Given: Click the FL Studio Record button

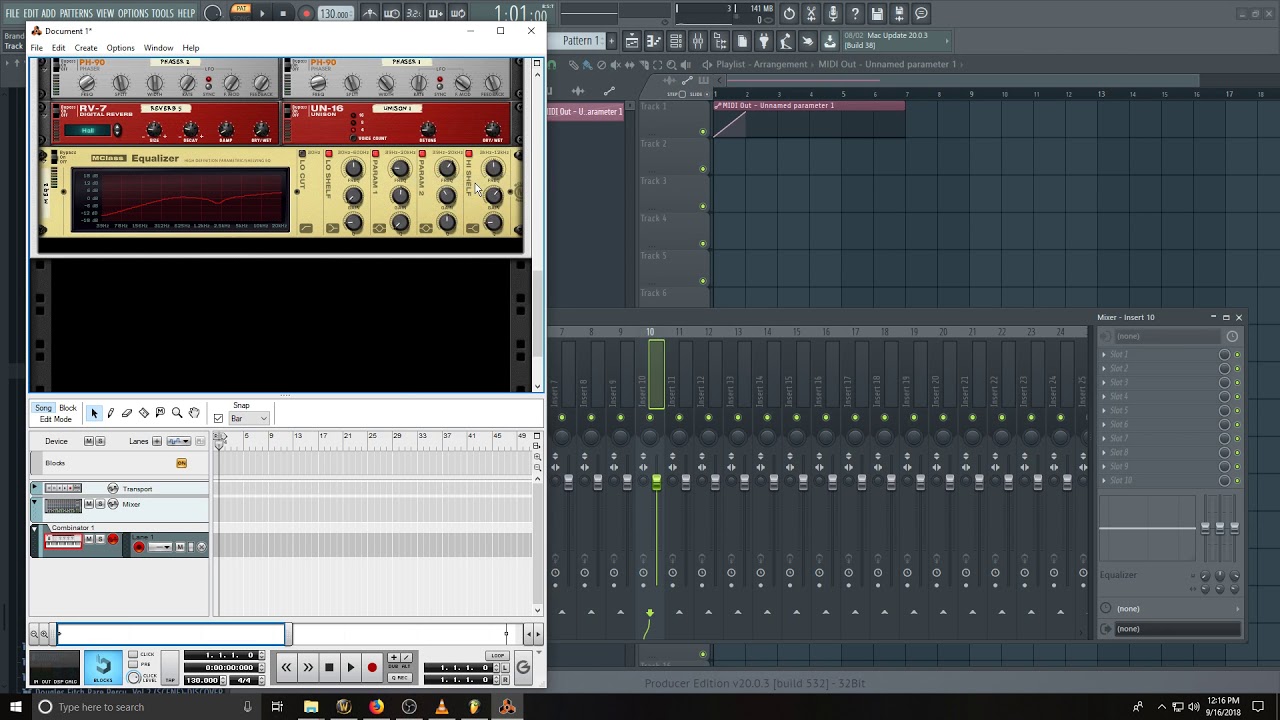Looking at the screenshot, I should point(306,14).
